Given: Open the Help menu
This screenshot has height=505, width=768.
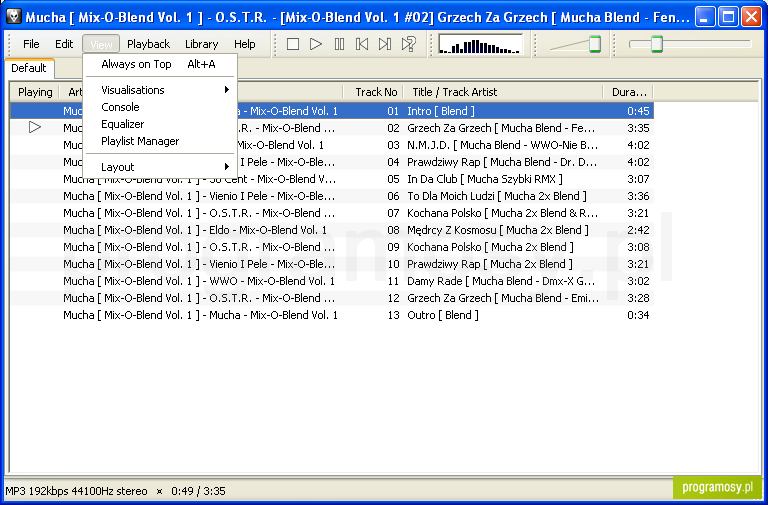Looking at the screenshot, I should [x=244, y=44].
